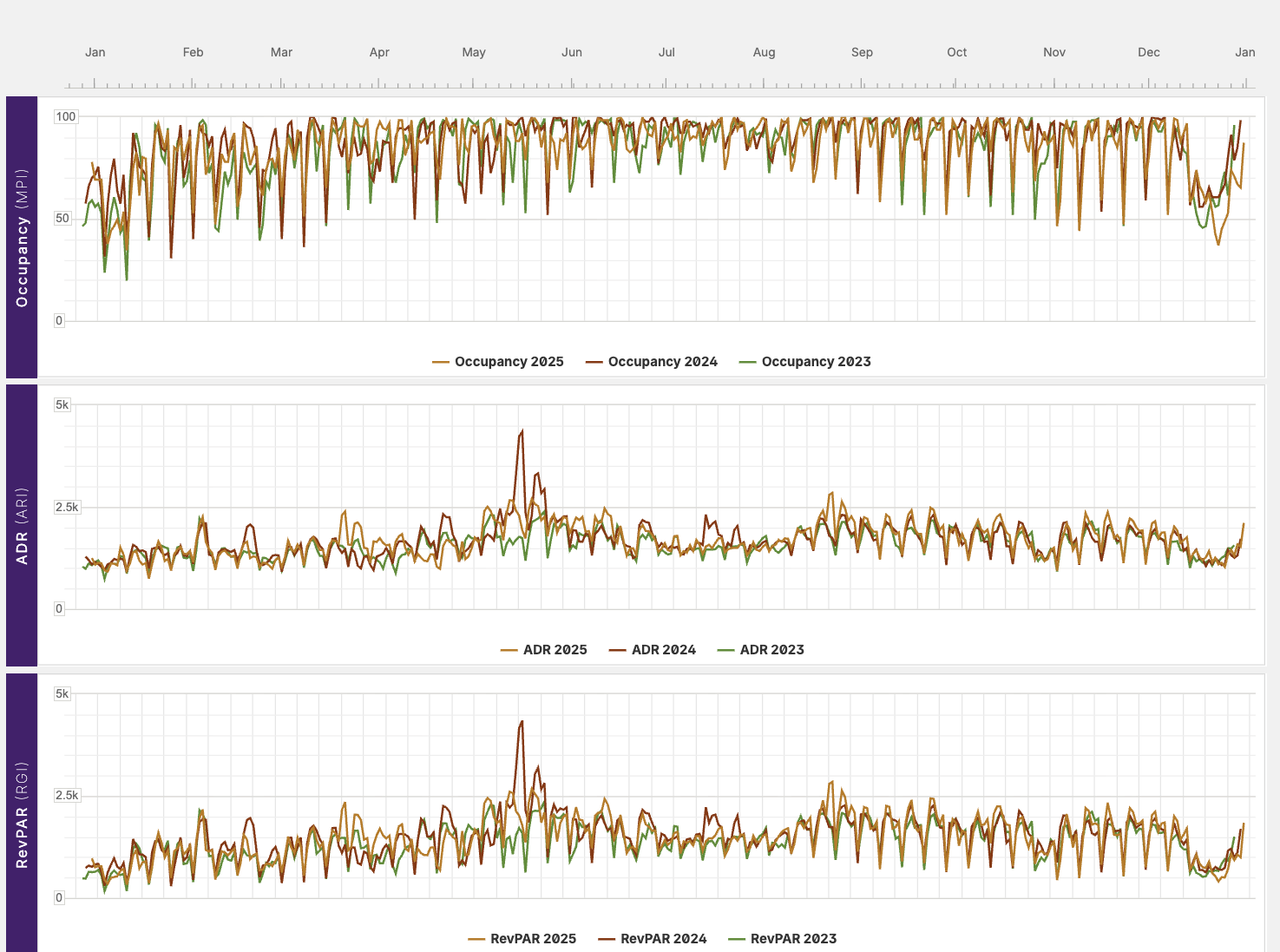
Task: Click the ADR 2024 peak in late May
Action: coord(522,431)
